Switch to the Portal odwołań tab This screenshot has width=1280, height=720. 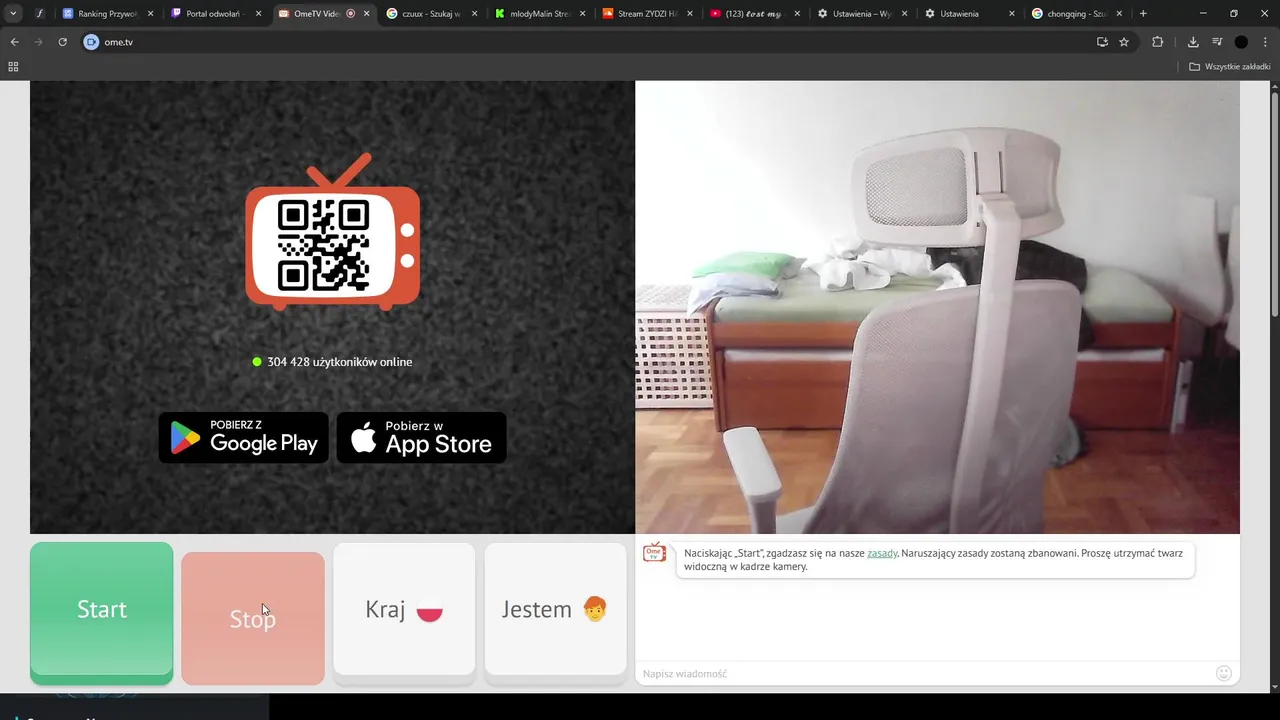215,14
